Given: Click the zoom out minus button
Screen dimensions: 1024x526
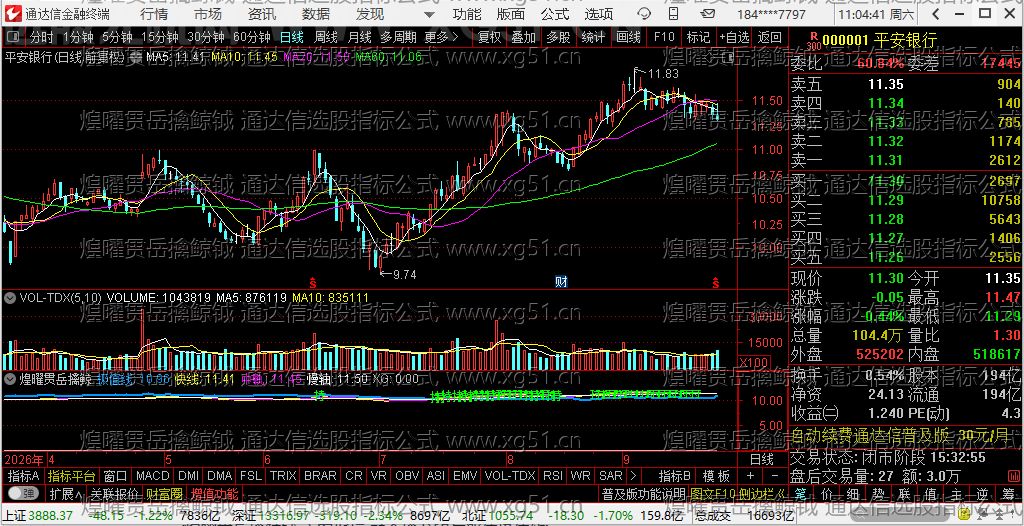Looking at the screenshot, I should 775,476.
